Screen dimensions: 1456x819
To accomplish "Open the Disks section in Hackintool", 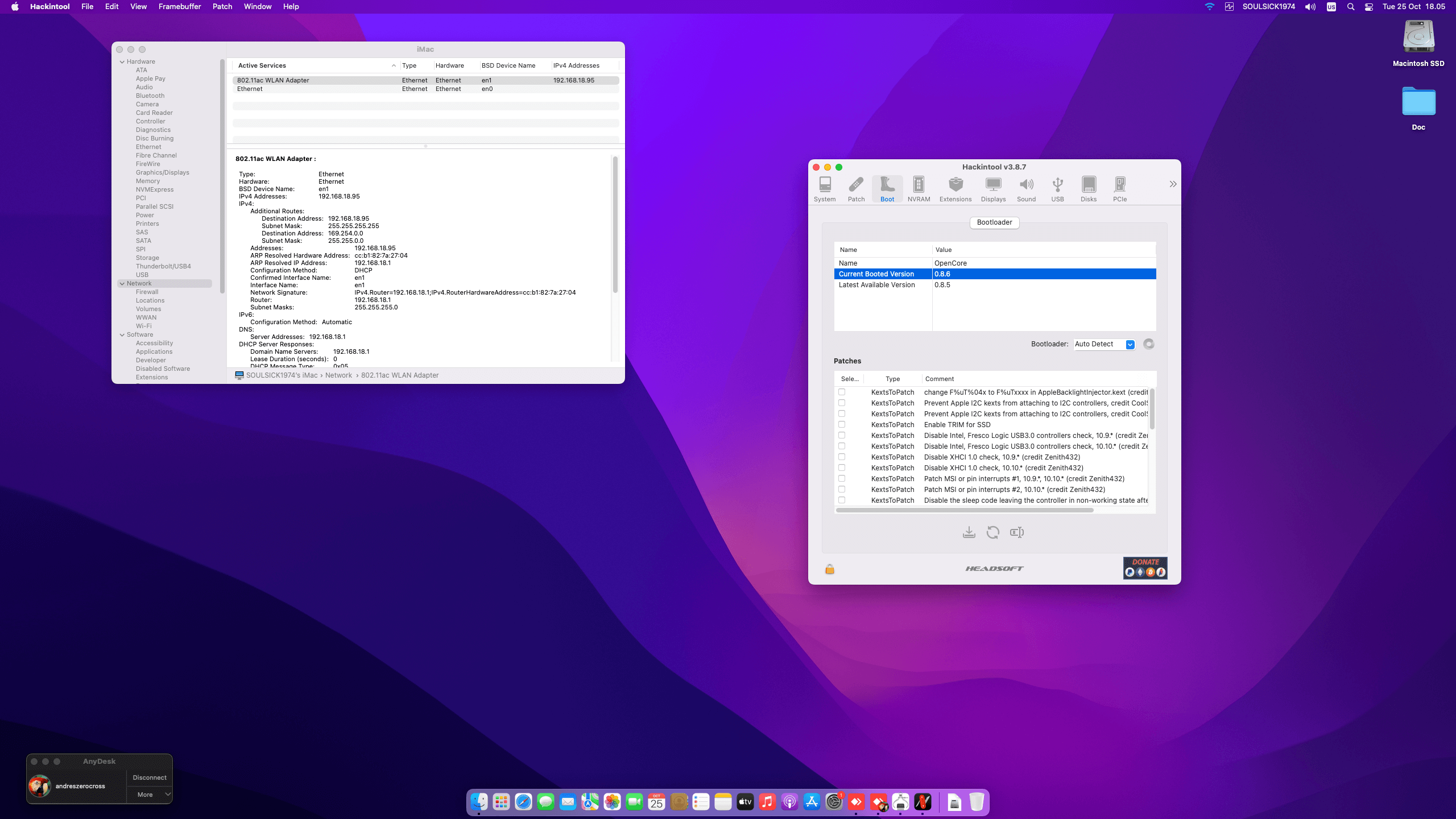I will pos(1089,189).
